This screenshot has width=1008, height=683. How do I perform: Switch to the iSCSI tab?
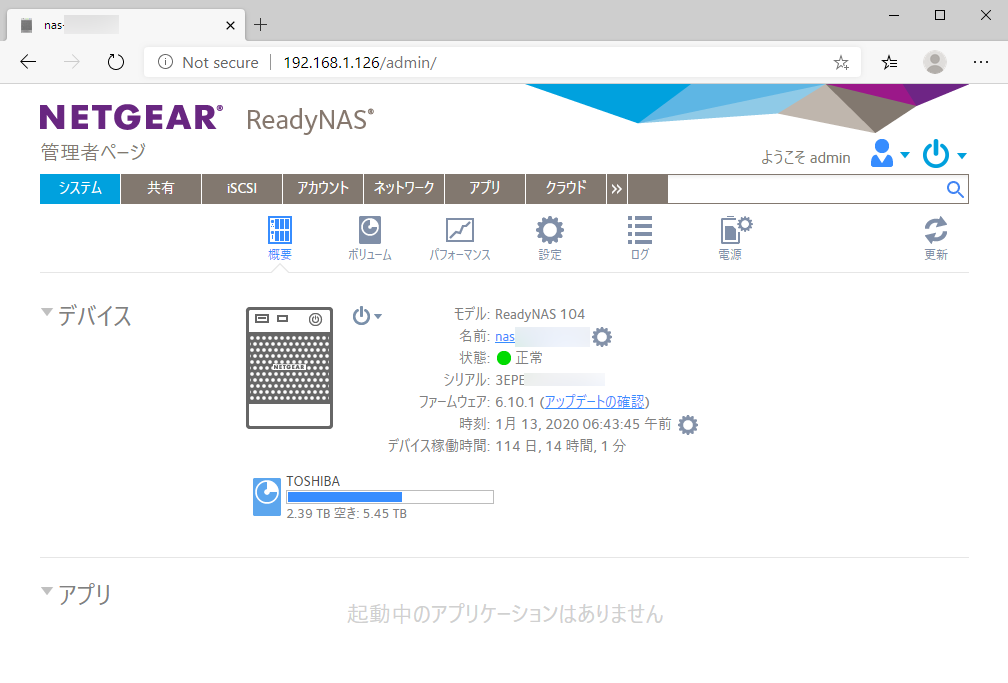pos(242,189)
